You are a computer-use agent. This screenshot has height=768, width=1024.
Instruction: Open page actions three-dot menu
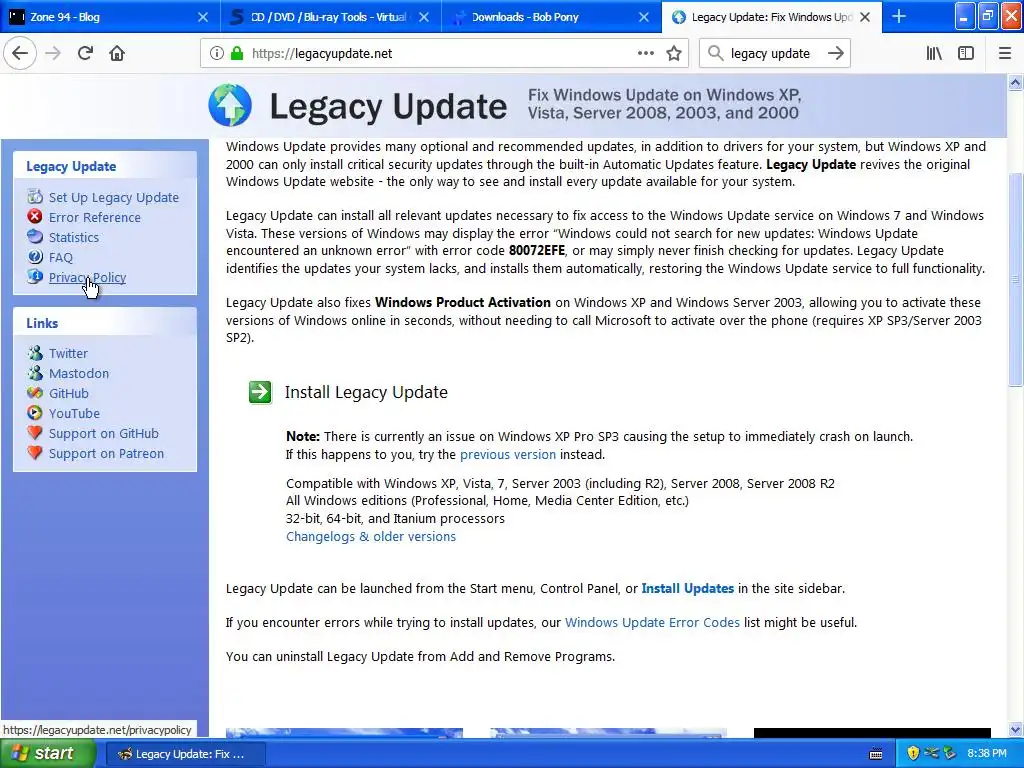tap(645, 54)
